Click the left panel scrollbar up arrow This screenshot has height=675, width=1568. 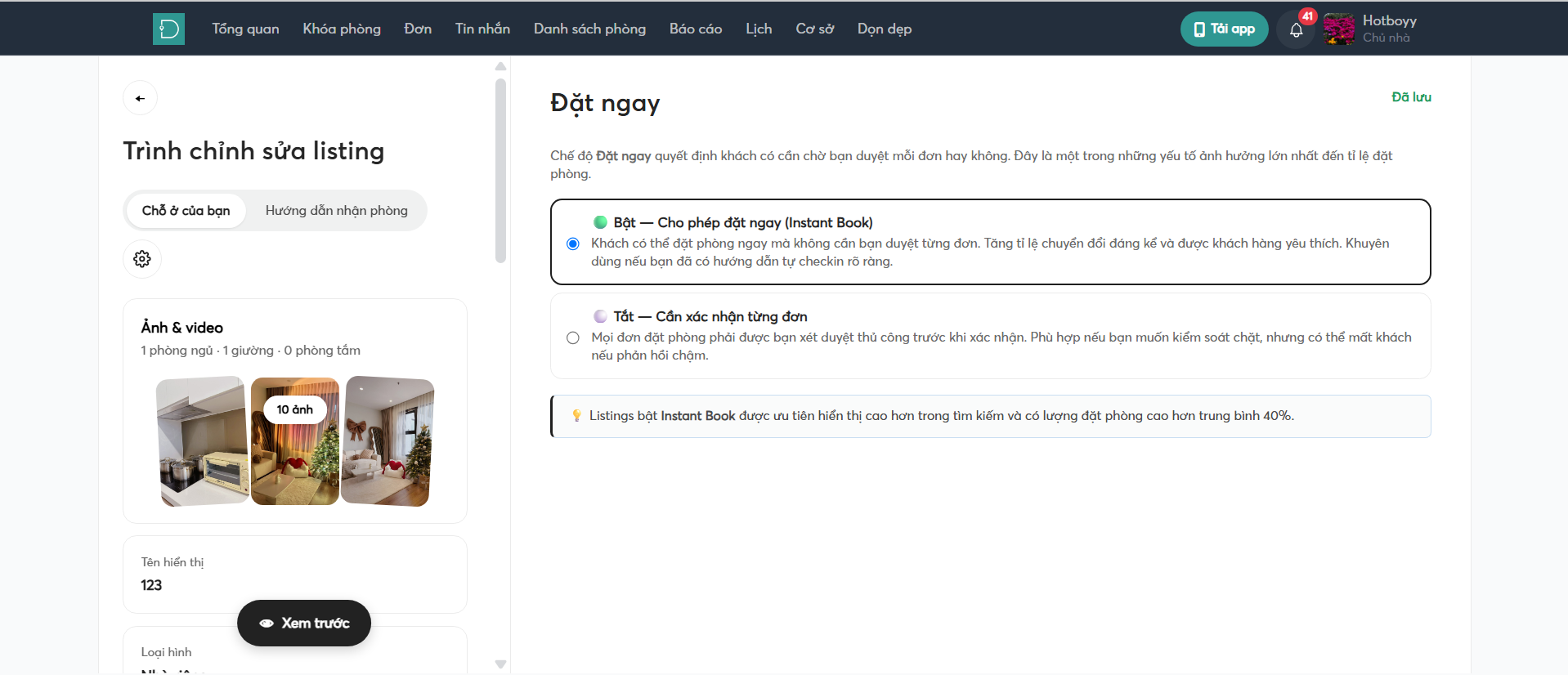[501, 66]
